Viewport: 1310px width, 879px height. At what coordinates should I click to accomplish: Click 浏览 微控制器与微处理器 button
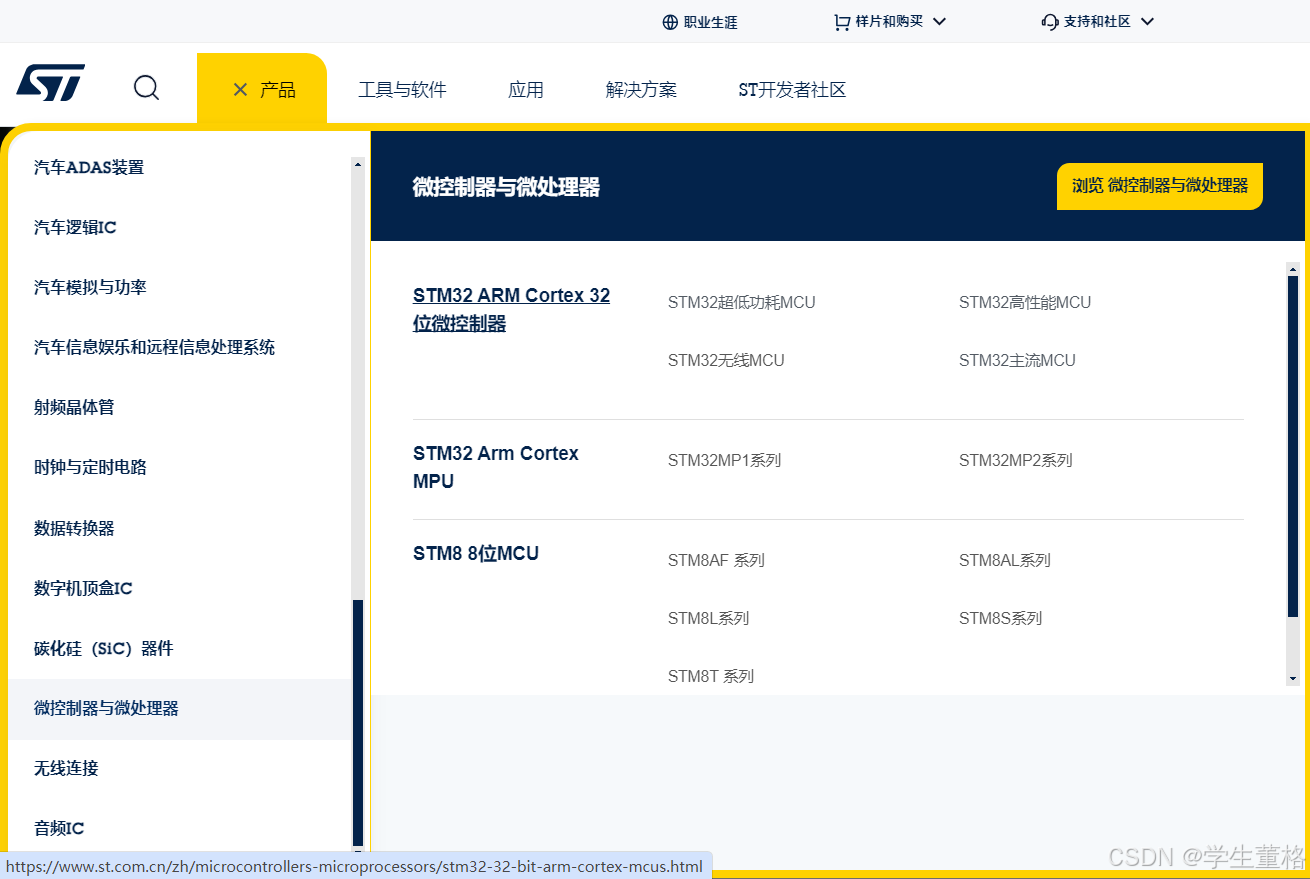tap(1160, 186)
